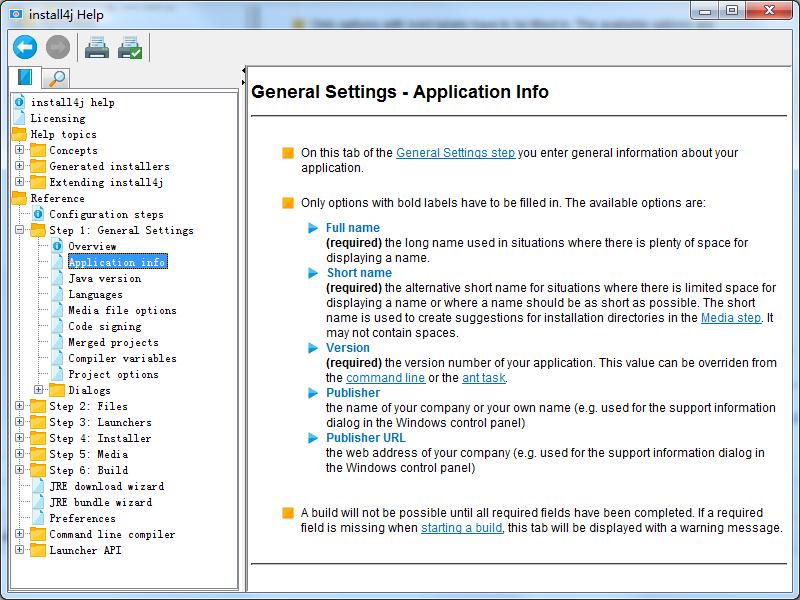The width and height of the screenshot is (800, 600).
Task: Expand Launcher API node
Action: [19, 549]
